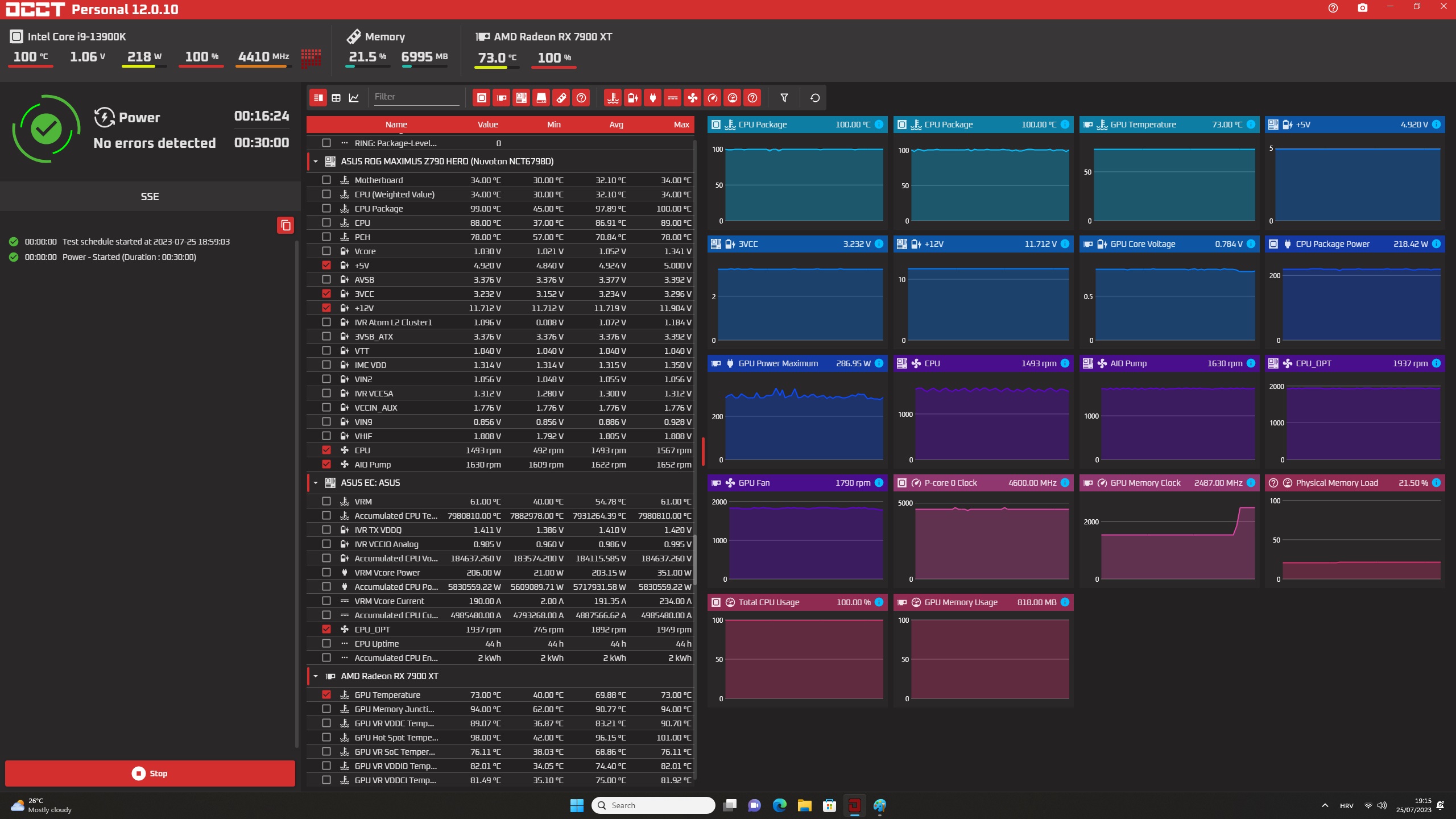This screenshot has height=819, width=1456.
Task: Uncheck the CPU_OPT fan checkbox
Action: tap(326, 629)
